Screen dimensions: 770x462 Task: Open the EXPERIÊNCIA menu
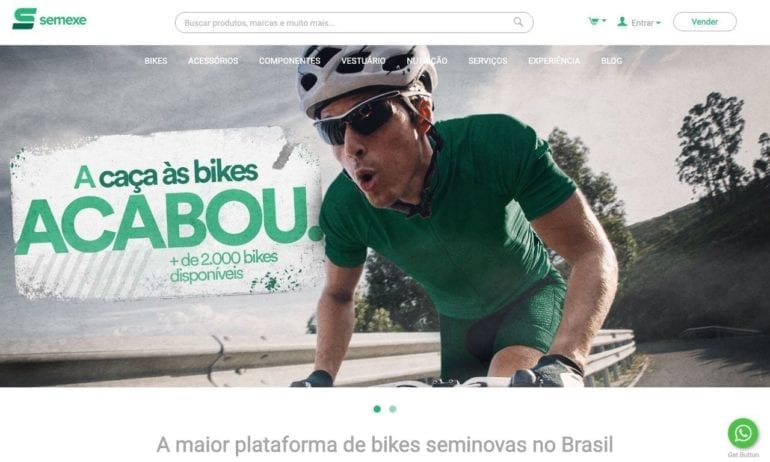tap(554, 61)
